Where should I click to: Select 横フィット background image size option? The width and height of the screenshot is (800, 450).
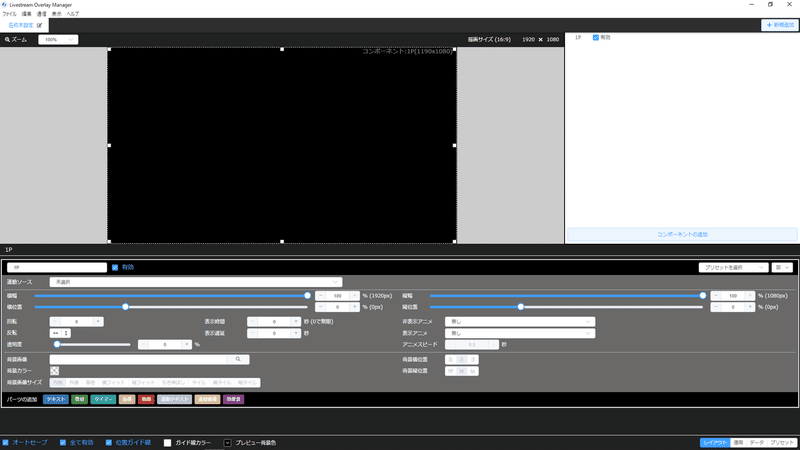[113, 383]
